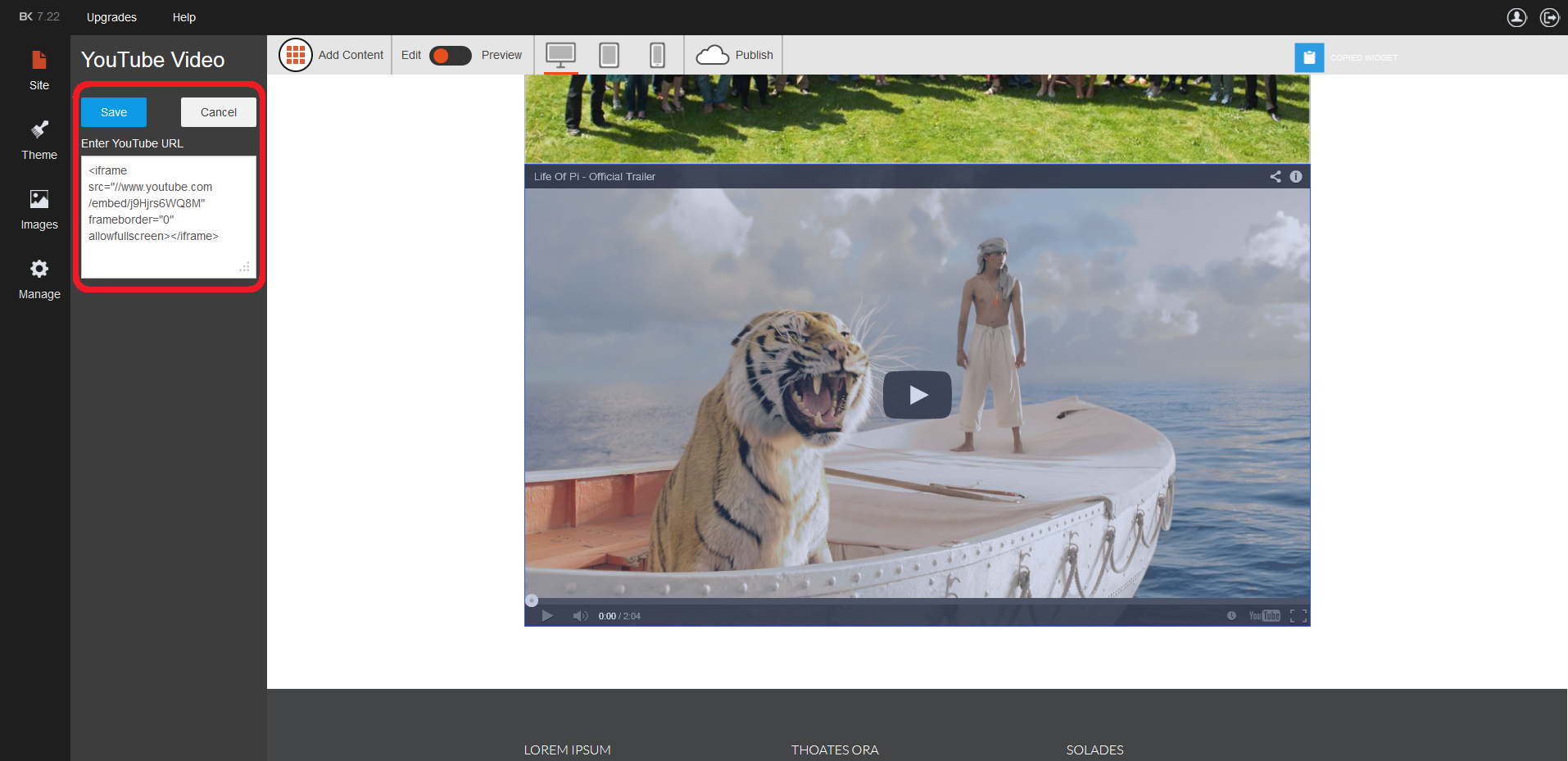Click the Edit label
This screenshot has height=761, width=1568.
[x=411, y=55]
